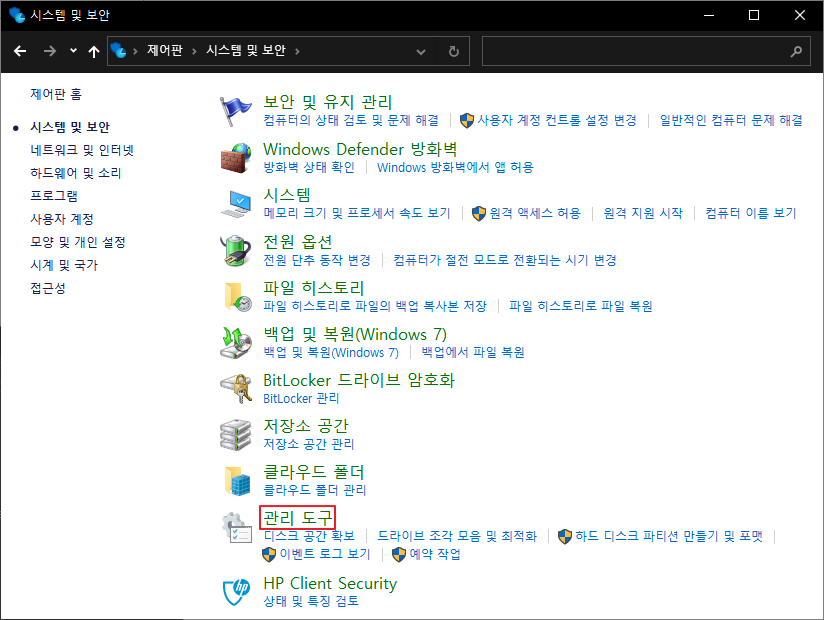Expand chevron after 제어판 breadcrumb

click(x=194, y=51)
